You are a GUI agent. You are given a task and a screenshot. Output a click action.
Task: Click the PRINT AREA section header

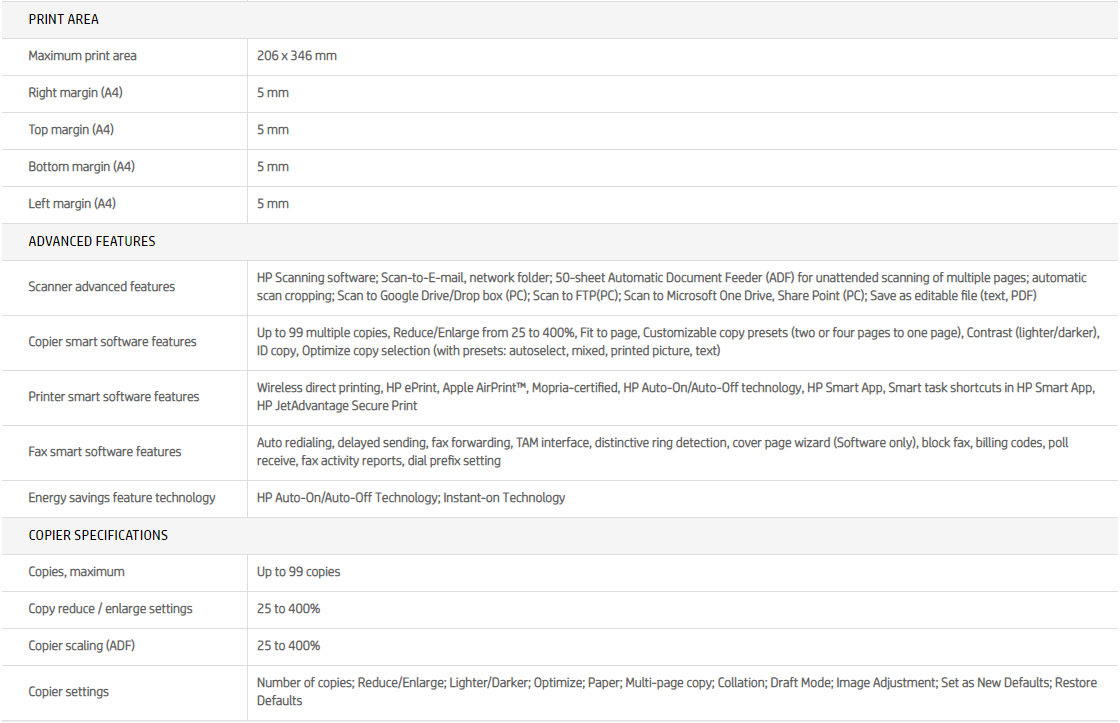click(x=63, y=19)
